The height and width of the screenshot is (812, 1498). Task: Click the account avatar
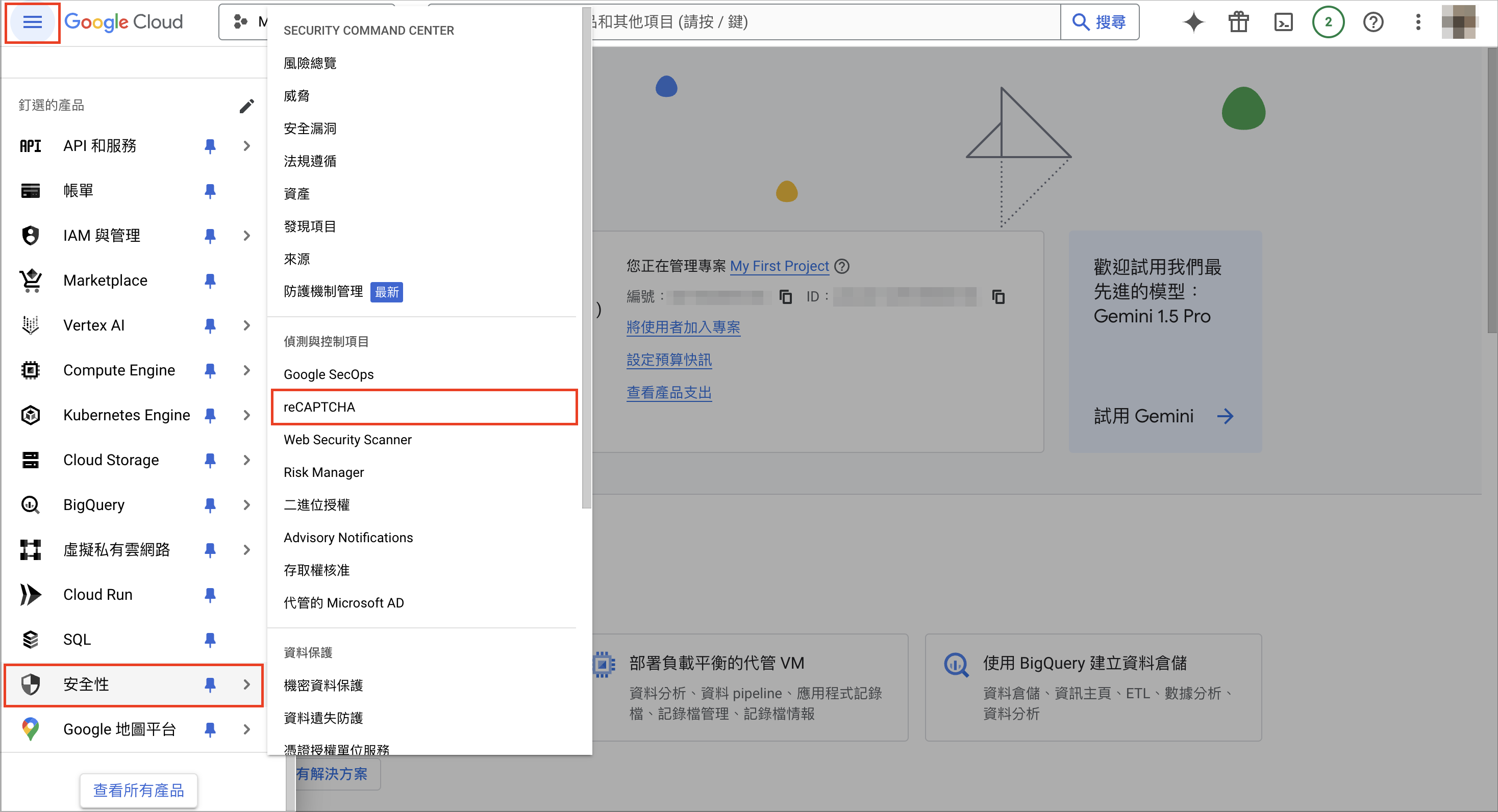click(x=1458, y=22)
